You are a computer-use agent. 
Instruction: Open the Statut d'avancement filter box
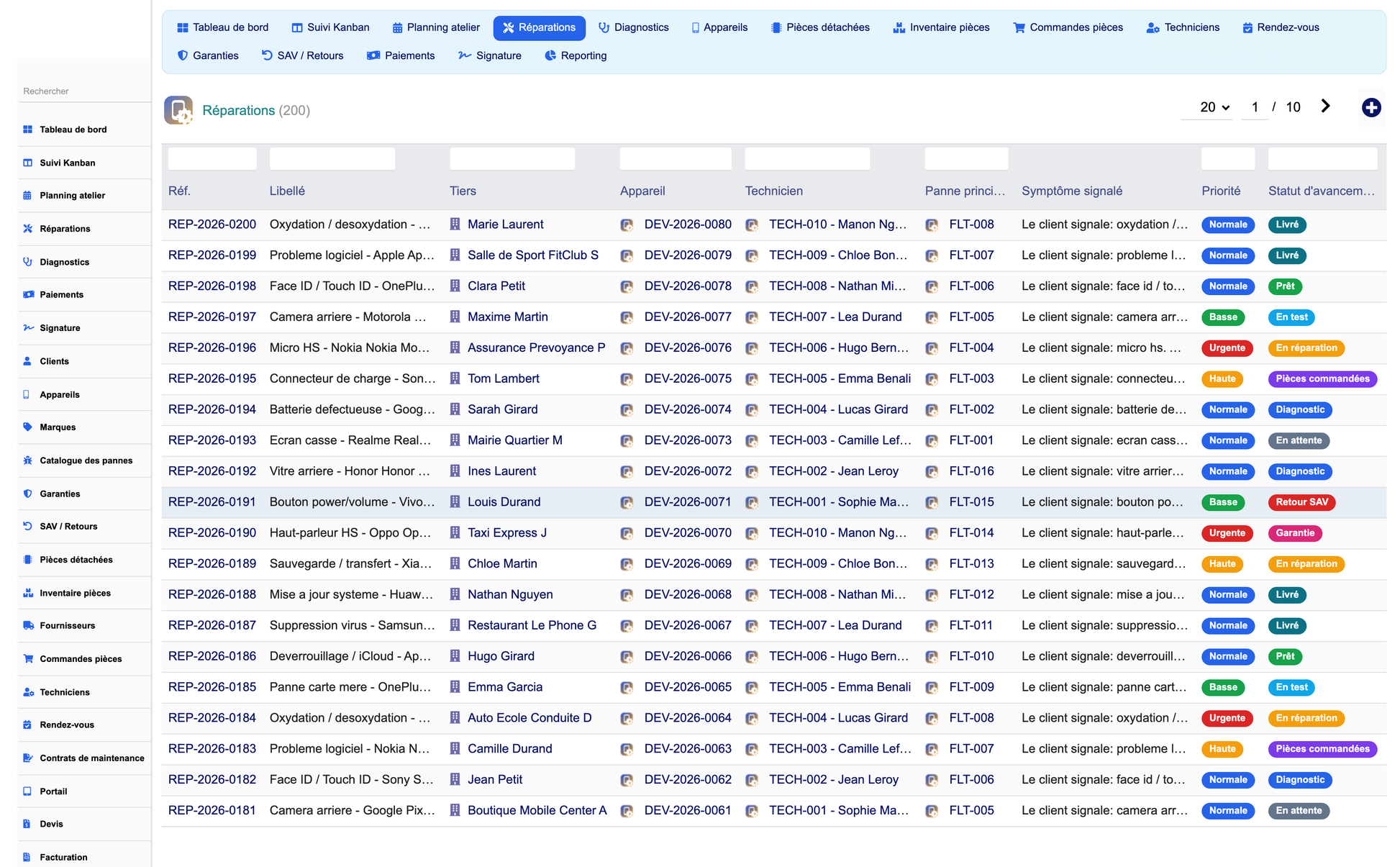point(1322,159)
